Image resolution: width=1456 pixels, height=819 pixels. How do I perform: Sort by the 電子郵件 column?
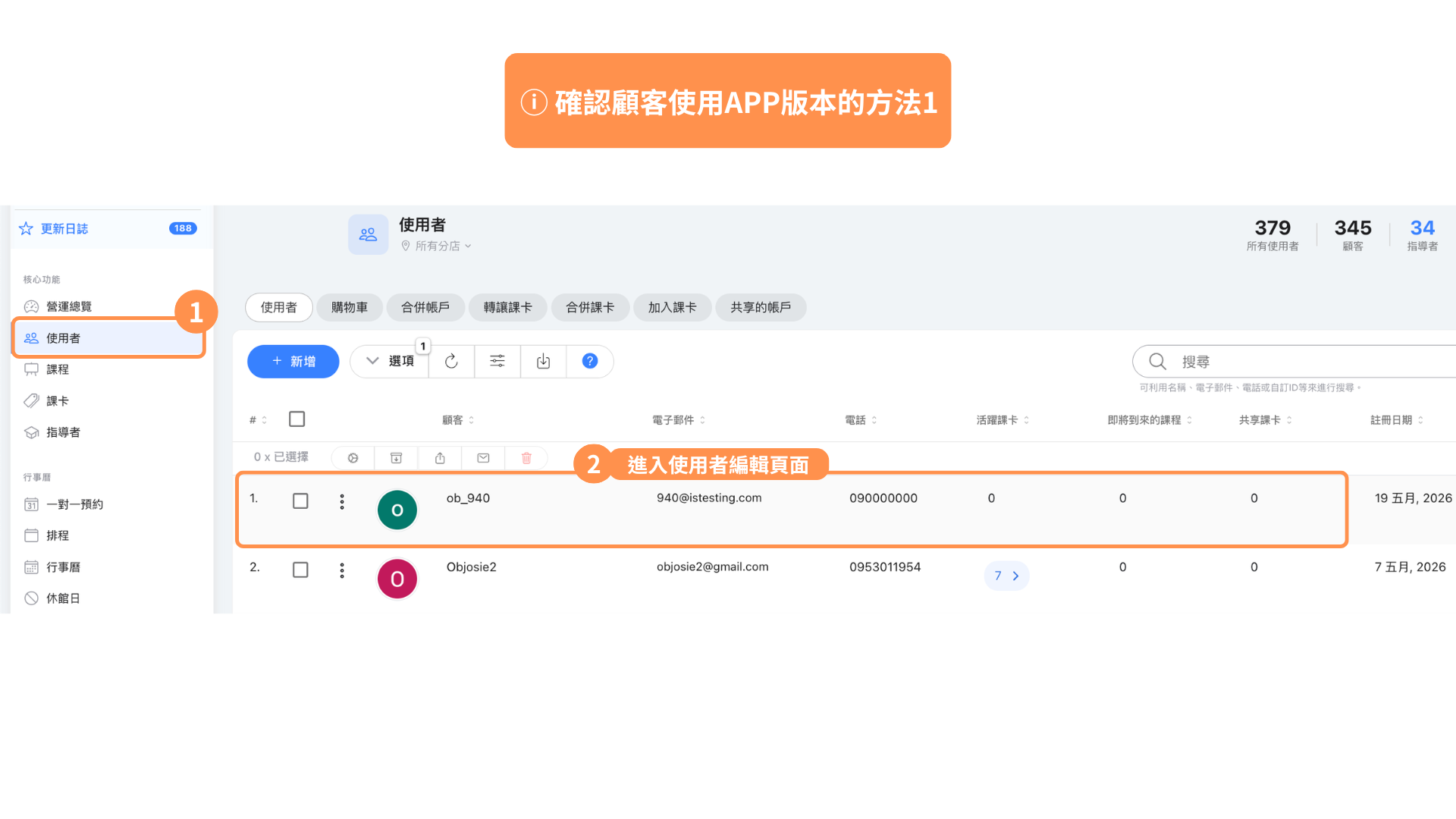679,420
